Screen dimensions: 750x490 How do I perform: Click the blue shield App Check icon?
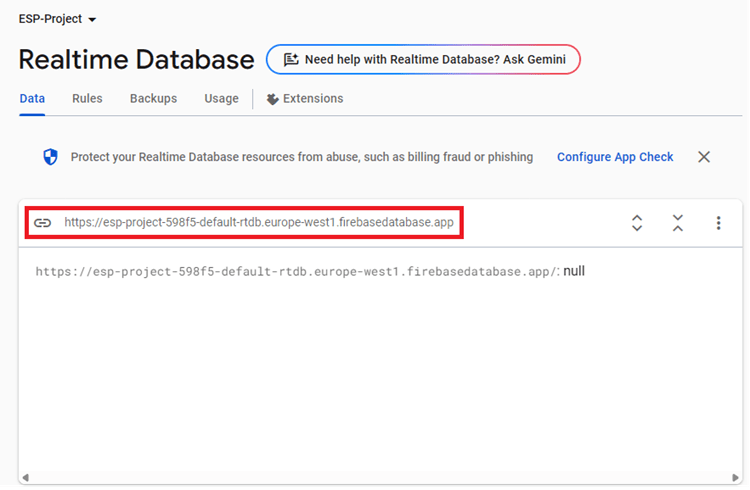point(51,156)
